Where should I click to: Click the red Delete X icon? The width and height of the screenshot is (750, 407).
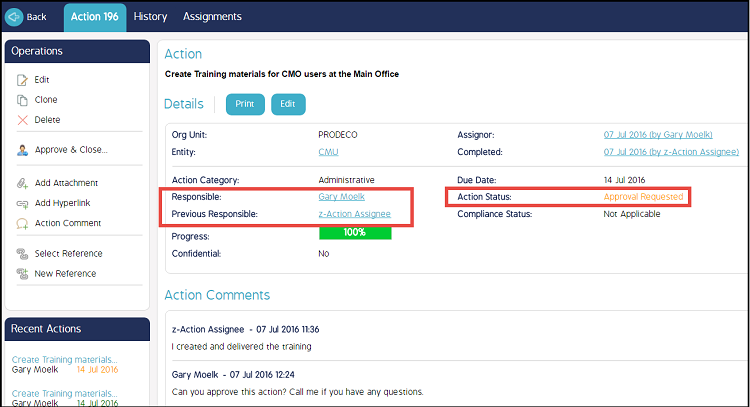click(22, 120)
